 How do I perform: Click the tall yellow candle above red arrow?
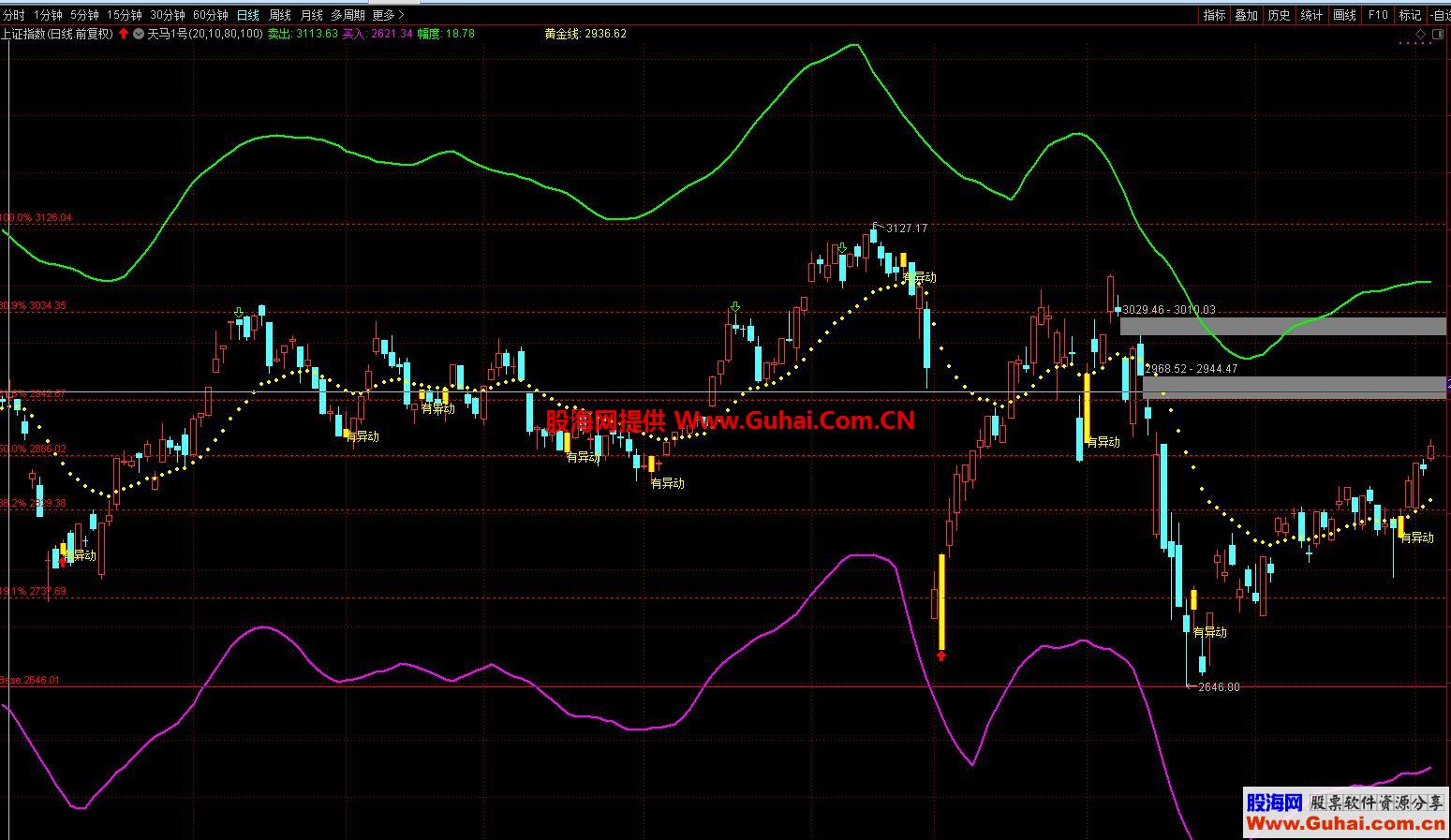coord(941,602)
